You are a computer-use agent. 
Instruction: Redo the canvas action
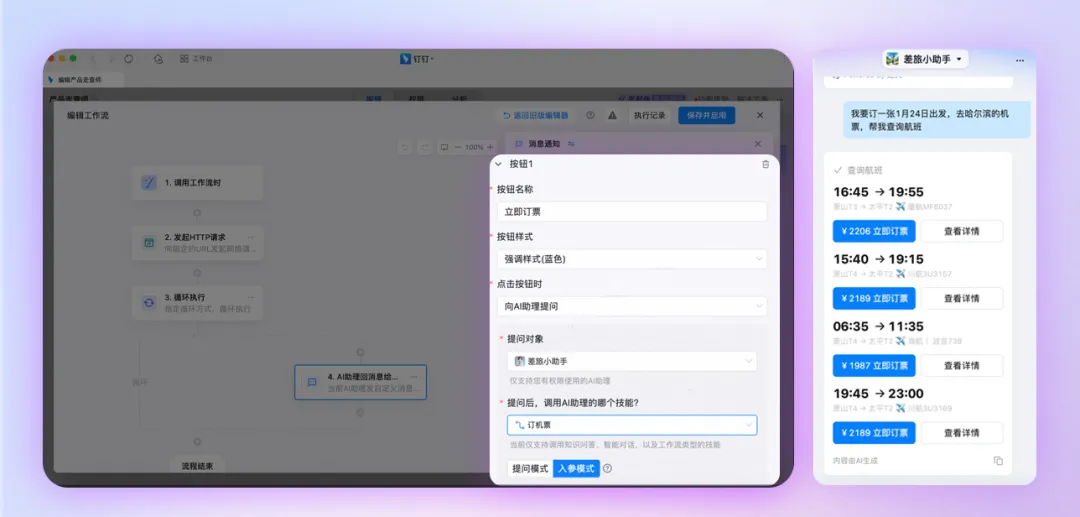point(425,147)
